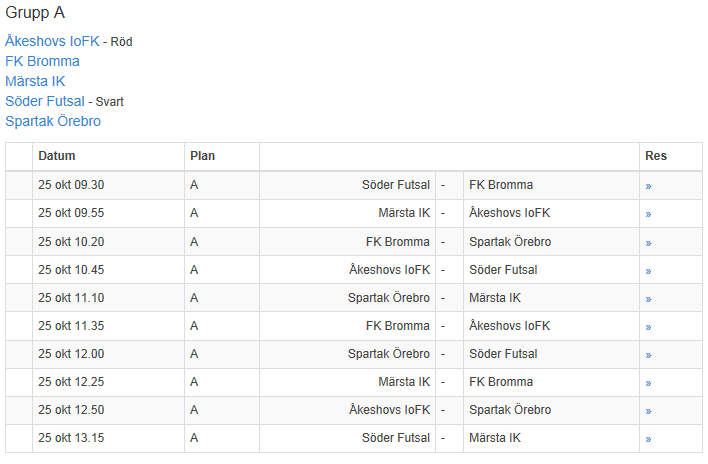708x464 pixels.
Task: Select the 25 okt 09.30 match row date
Action: pyautogui.click(x=71, y=185)
